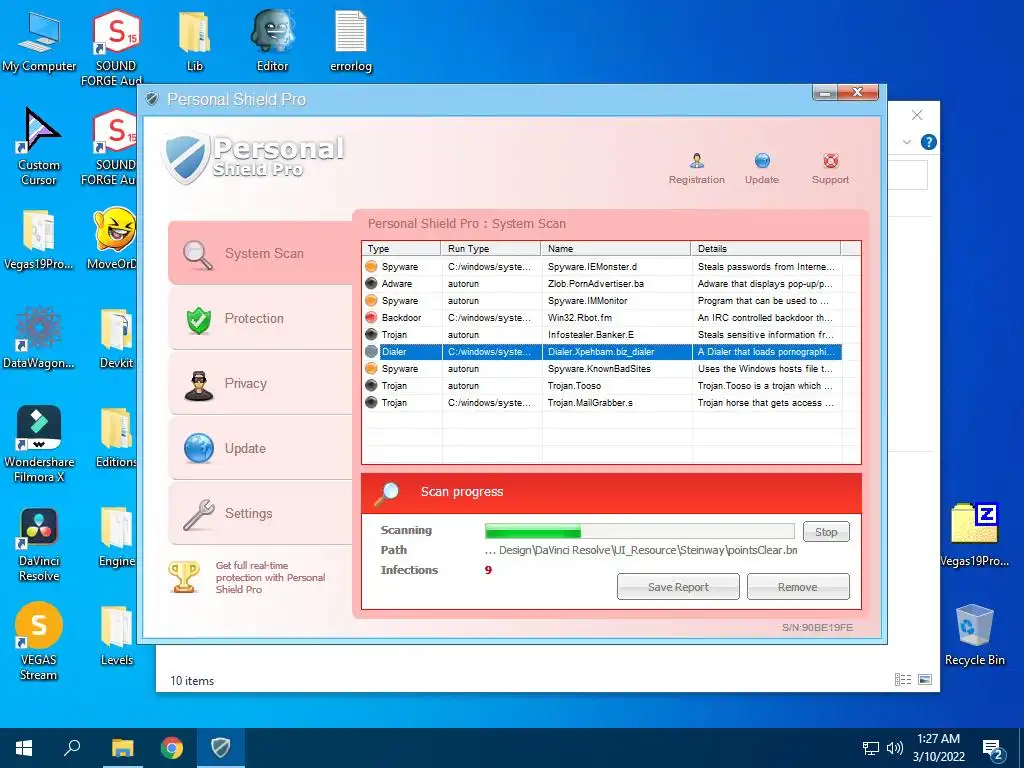Screen dimensions: 1024x768
Task: Select the Win32.Rbot.fm backdoor entry
Action: click(602, 317)
